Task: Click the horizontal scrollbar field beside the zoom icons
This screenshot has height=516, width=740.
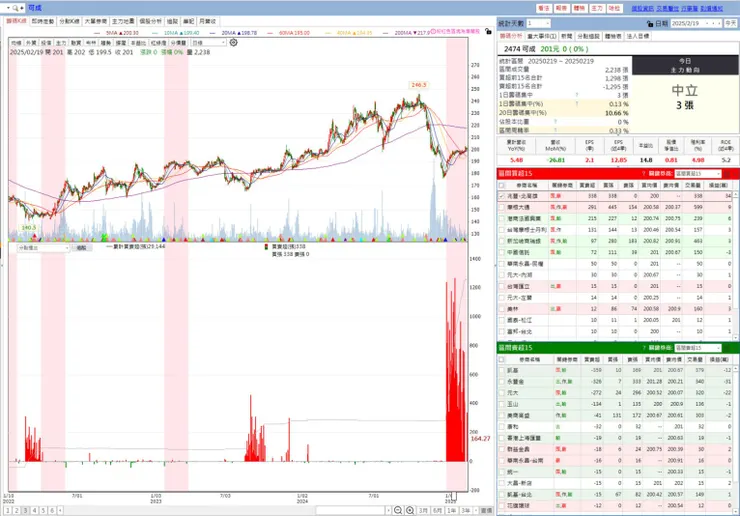Action: 351,510
